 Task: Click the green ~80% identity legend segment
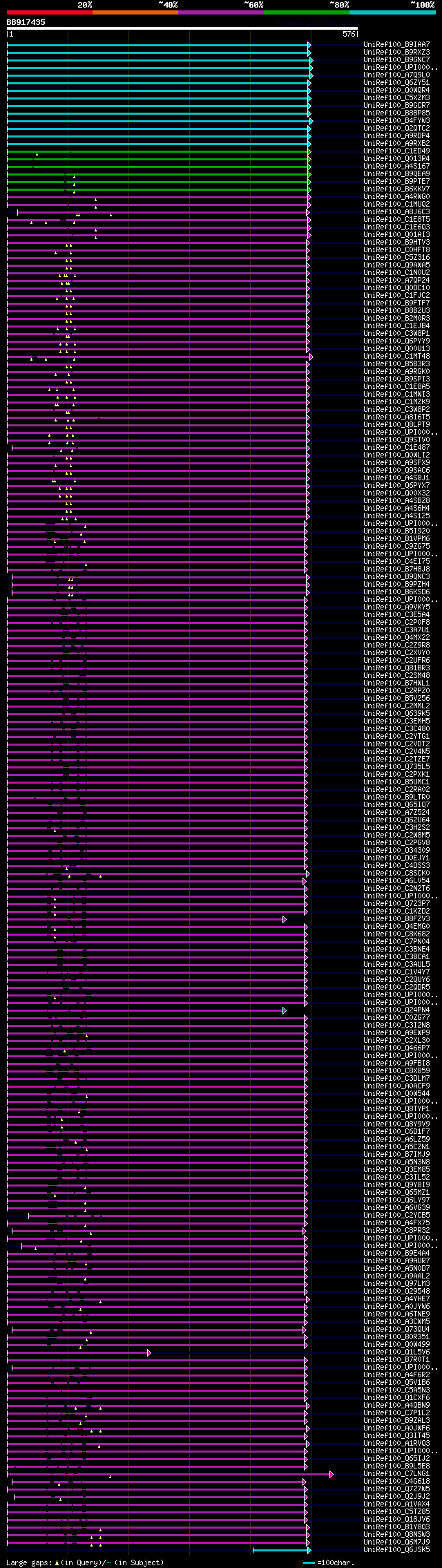click(x=306, y=12)
